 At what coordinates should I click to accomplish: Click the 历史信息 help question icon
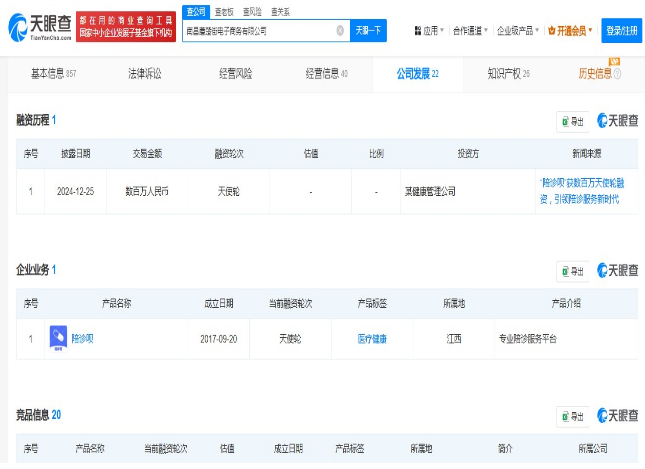(x=617, y=74)
